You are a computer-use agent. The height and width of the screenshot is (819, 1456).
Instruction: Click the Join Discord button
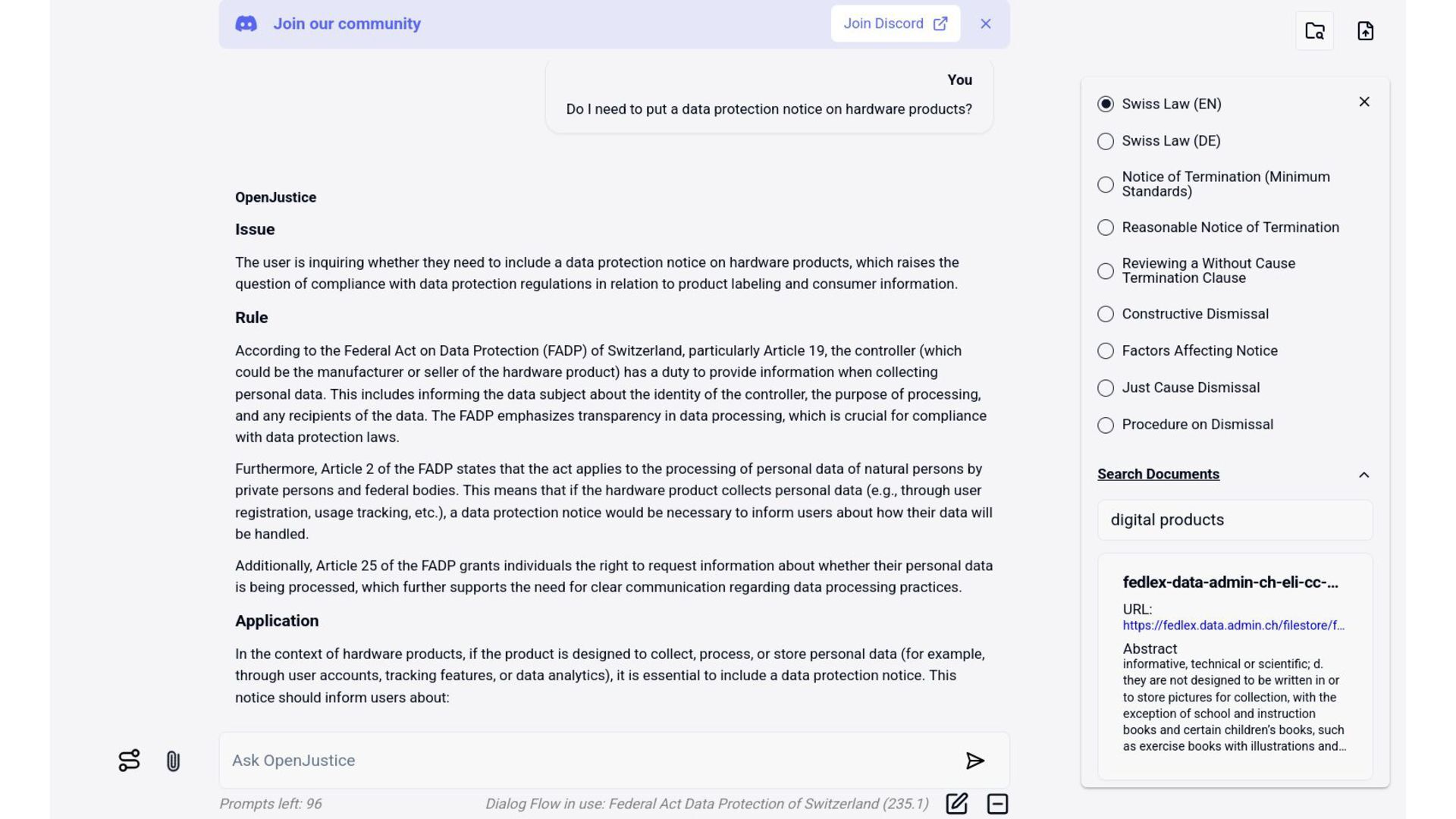pyautogui.click(x=895, y=24)
